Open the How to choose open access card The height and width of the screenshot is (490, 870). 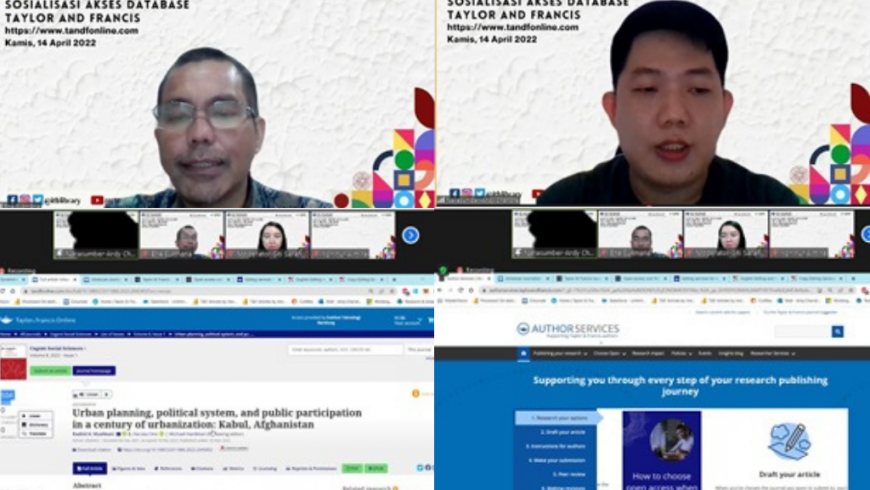coord(661,451)
